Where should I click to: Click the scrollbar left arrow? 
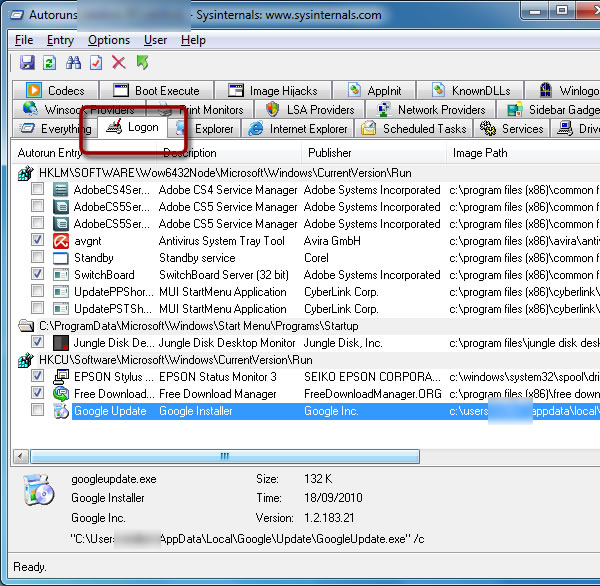[21, 456]
